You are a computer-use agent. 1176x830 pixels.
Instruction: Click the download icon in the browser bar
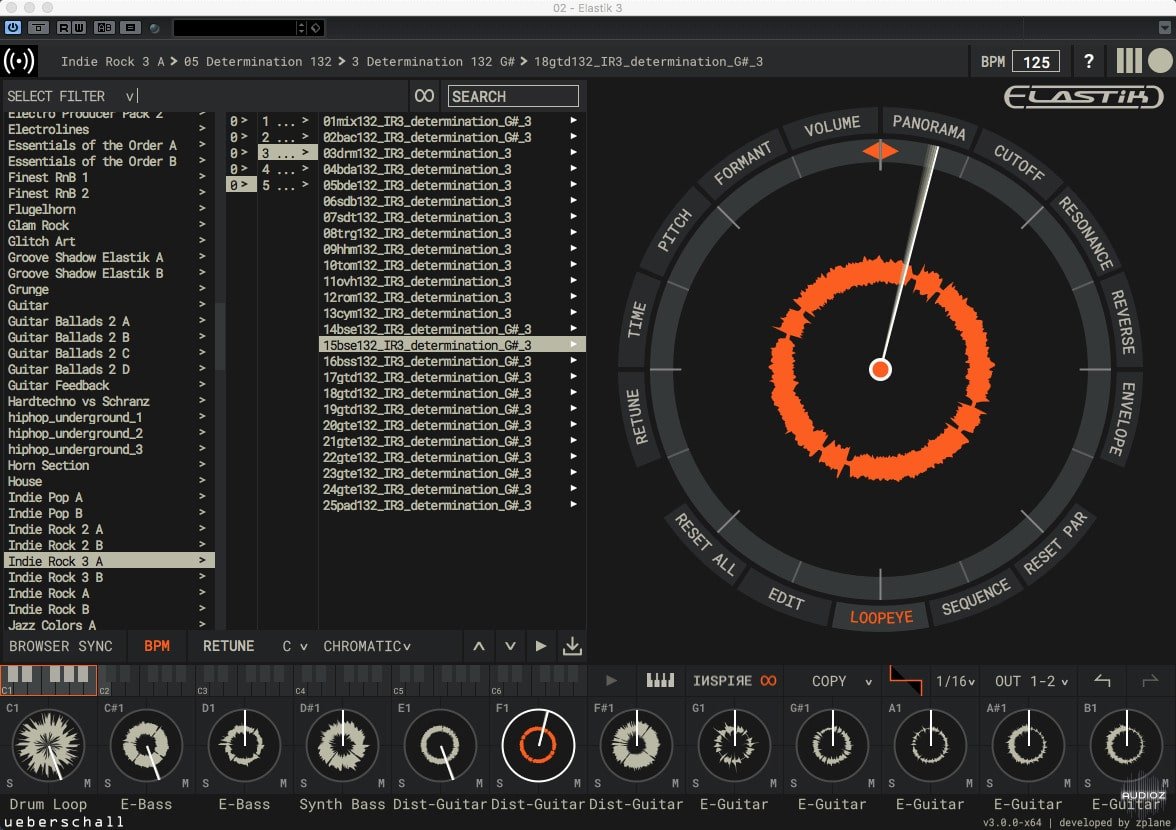coord(572,646)
